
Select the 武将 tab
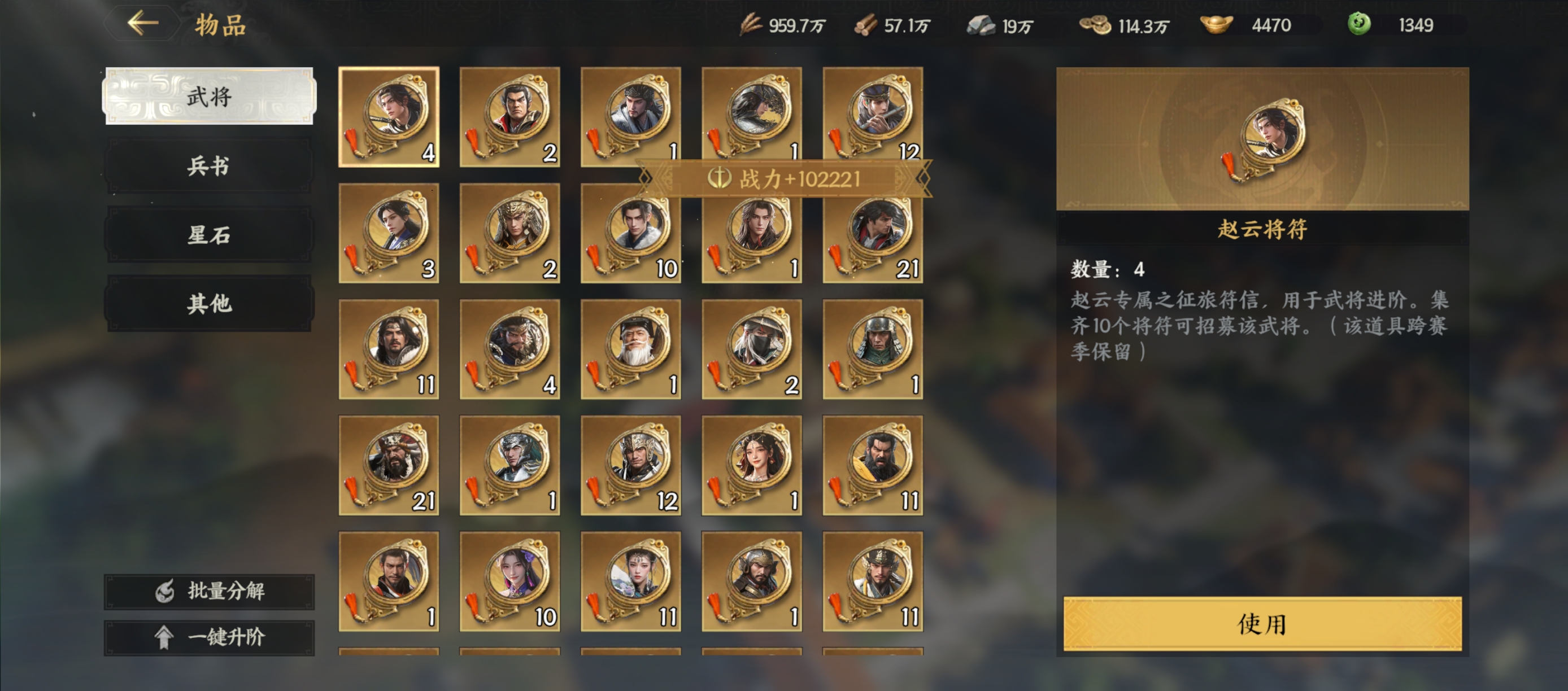210,96
